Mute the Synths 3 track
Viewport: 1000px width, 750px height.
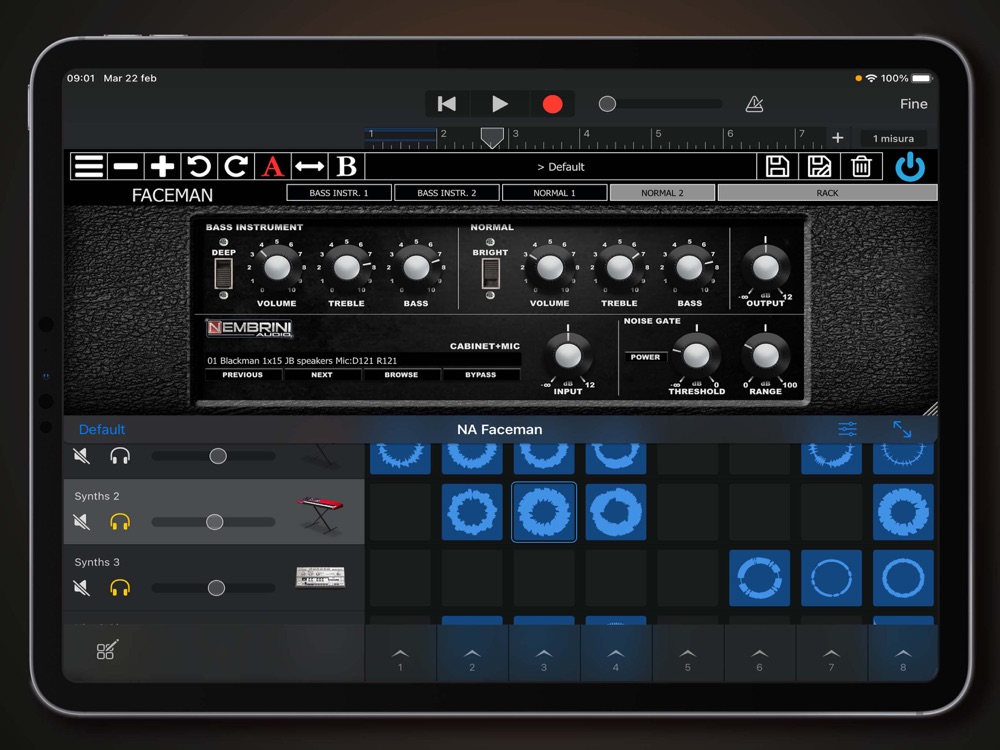82,587
